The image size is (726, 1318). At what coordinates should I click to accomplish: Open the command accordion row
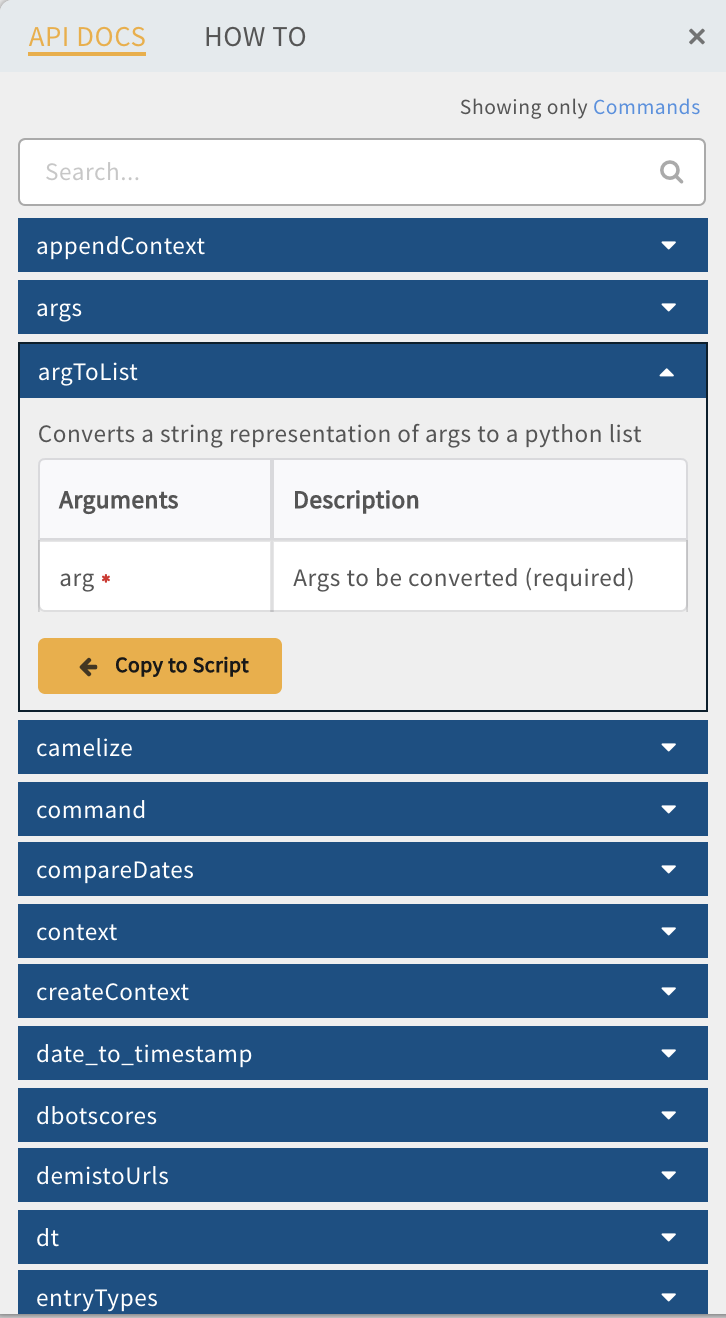tap(362, 809)
